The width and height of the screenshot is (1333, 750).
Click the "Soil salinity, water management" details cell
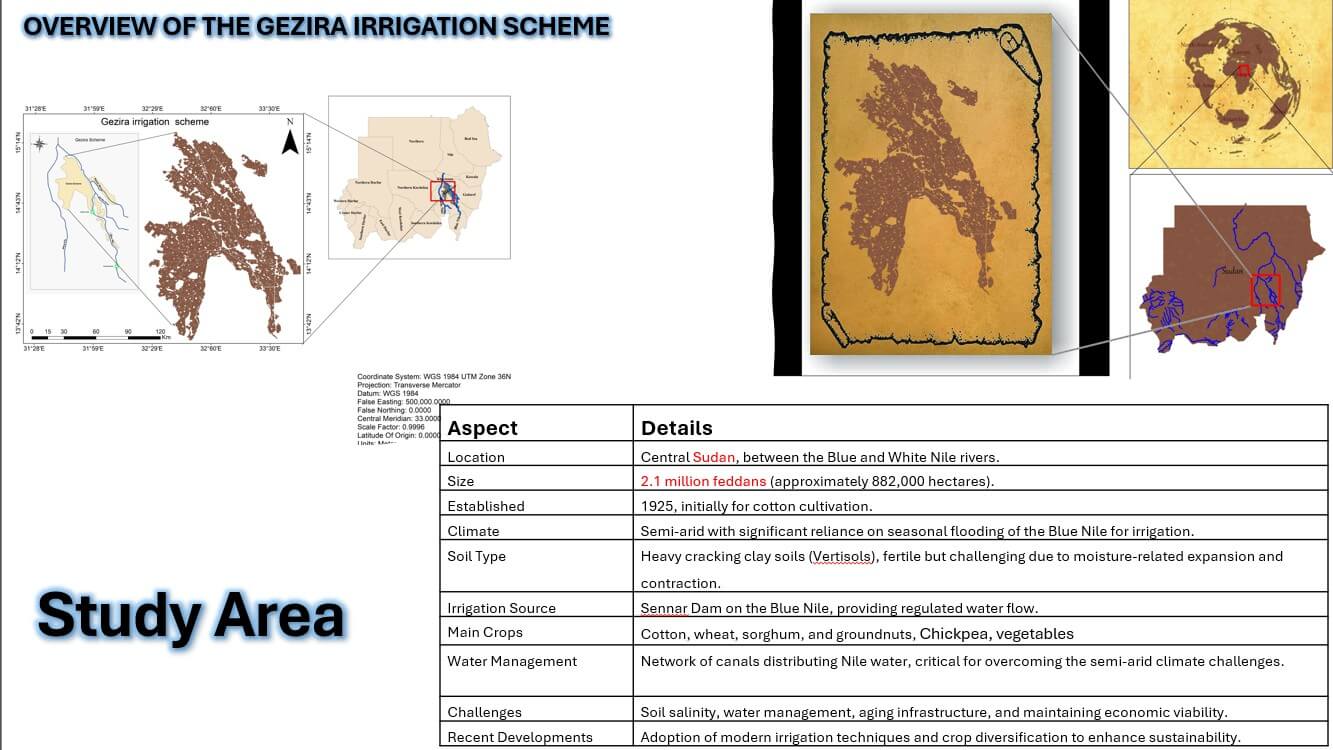point(981,709)
